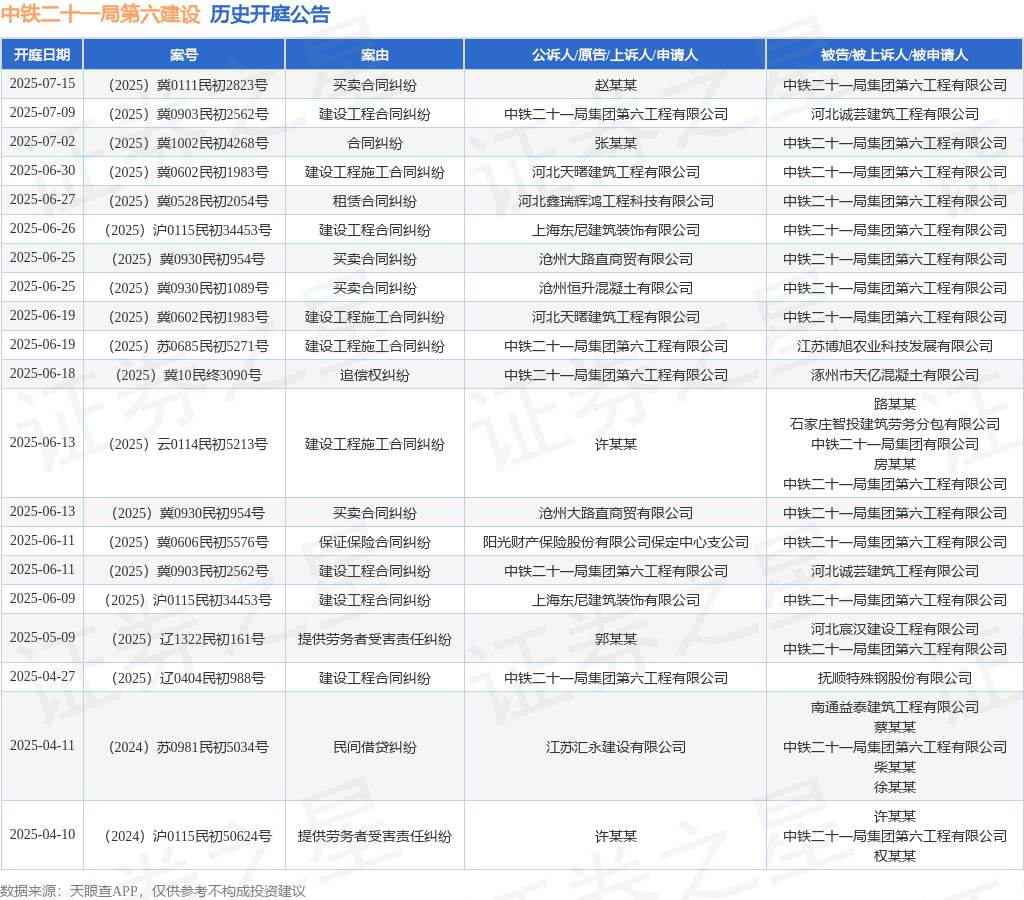This screenshot has height=900, width=1024.
Task: Click defendant 中铁二十一局集团有限公司
Action: pos(895,444)
